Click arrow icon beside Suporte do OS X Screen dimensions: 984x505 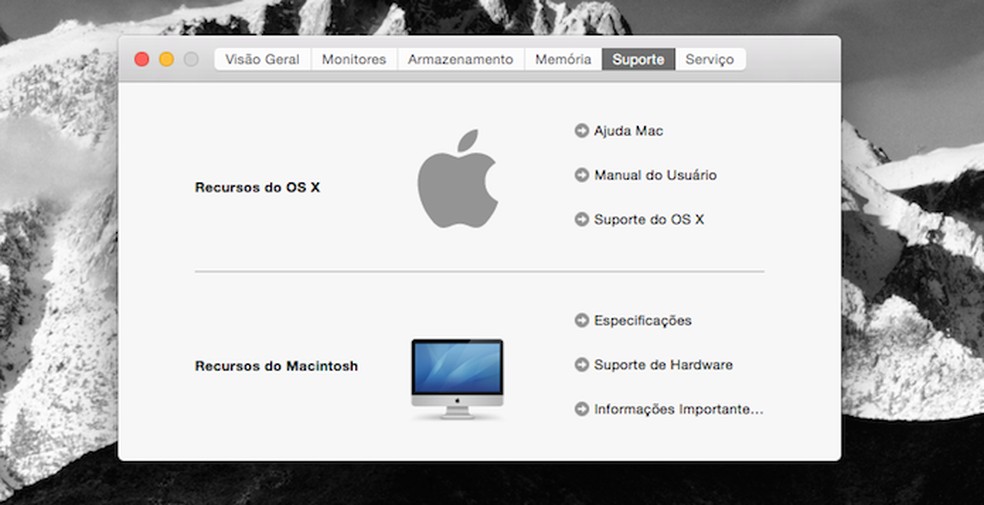point(582,220)
